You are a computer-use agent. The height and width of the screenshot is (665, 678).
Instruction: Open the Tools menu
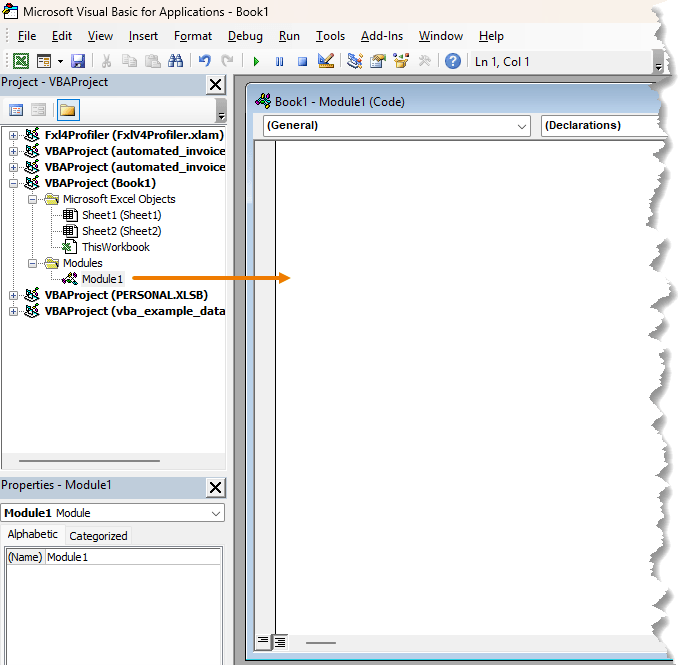pos(330,36)
